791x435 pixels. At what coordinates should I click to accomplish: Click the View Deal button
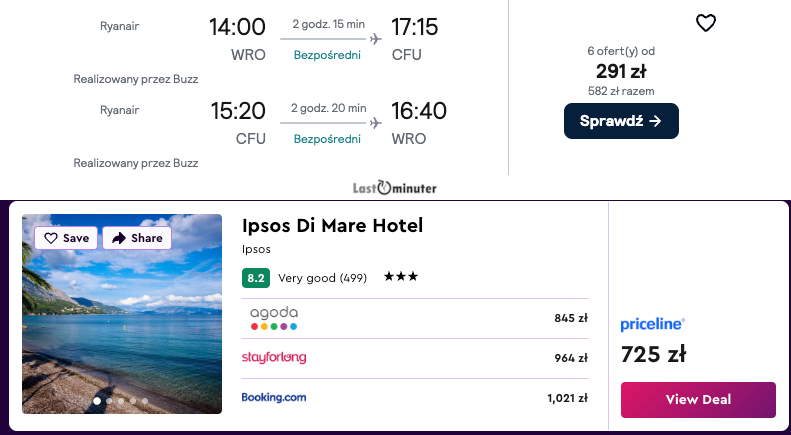click(x=698, y=400)
